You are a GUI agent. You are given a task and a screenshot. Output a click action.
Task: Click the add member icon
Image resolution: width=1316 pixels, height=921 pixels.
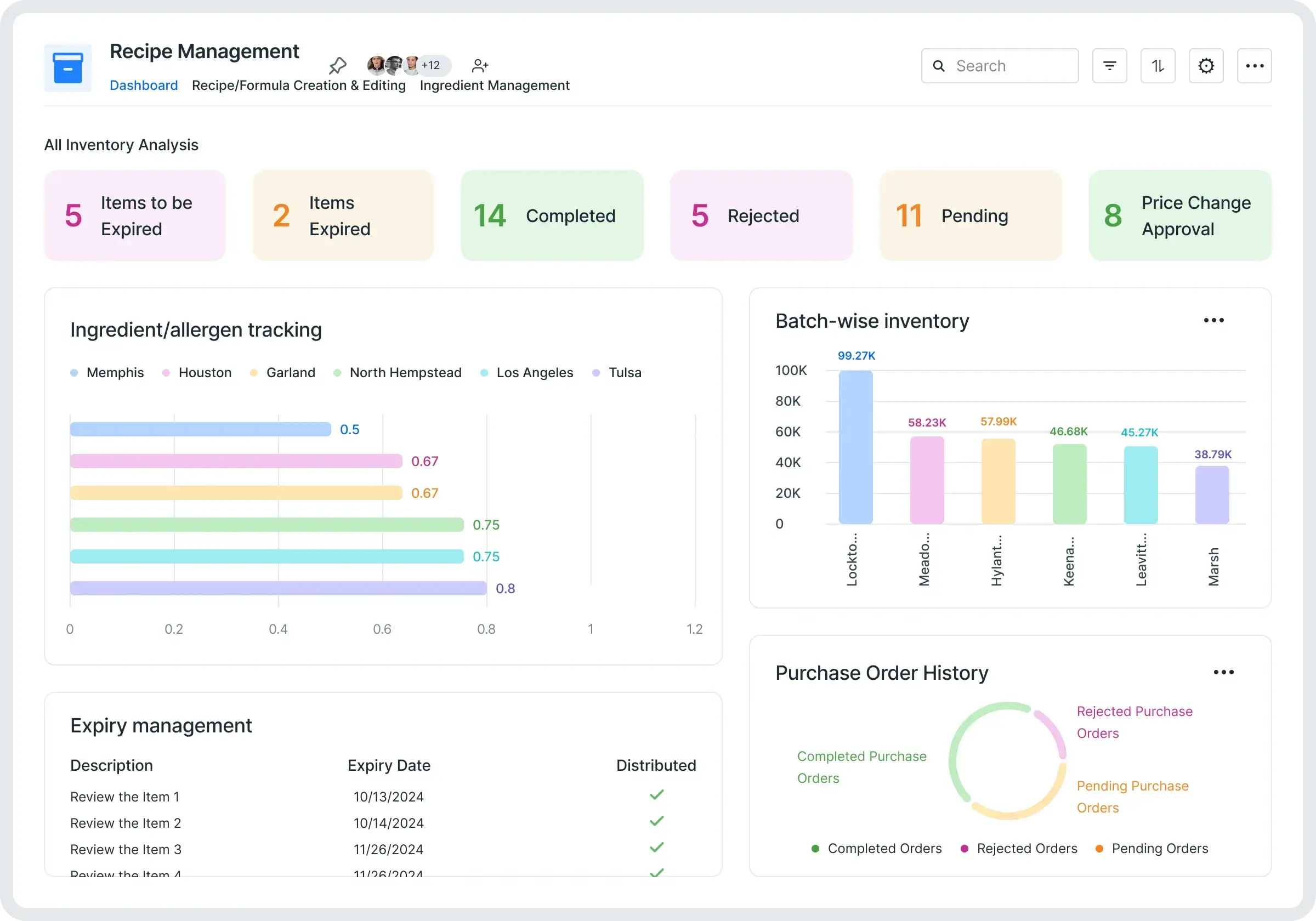click(480, 66)
